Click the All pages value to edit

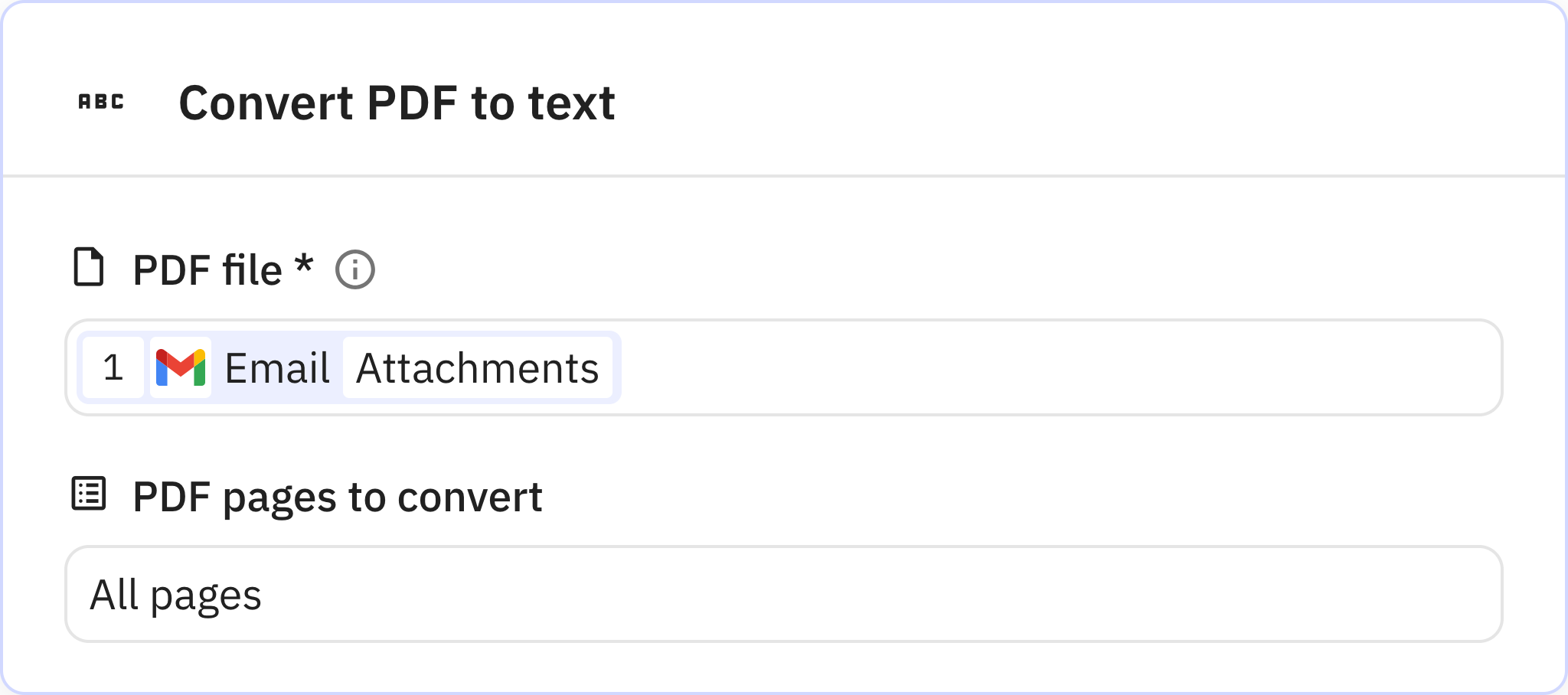(175, 595)
